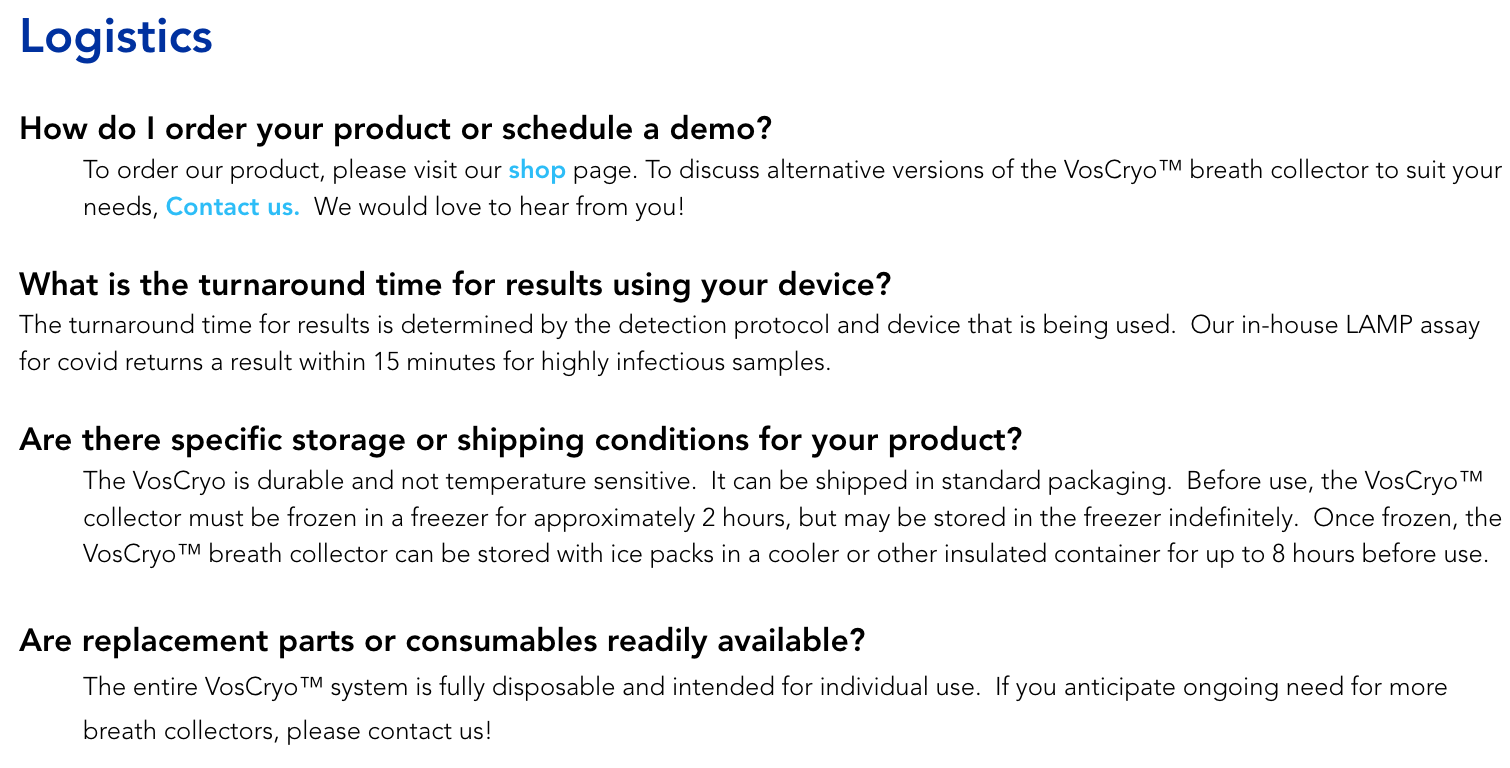Click the Contact us link
1510x768 pixels.
coord(233,208)
